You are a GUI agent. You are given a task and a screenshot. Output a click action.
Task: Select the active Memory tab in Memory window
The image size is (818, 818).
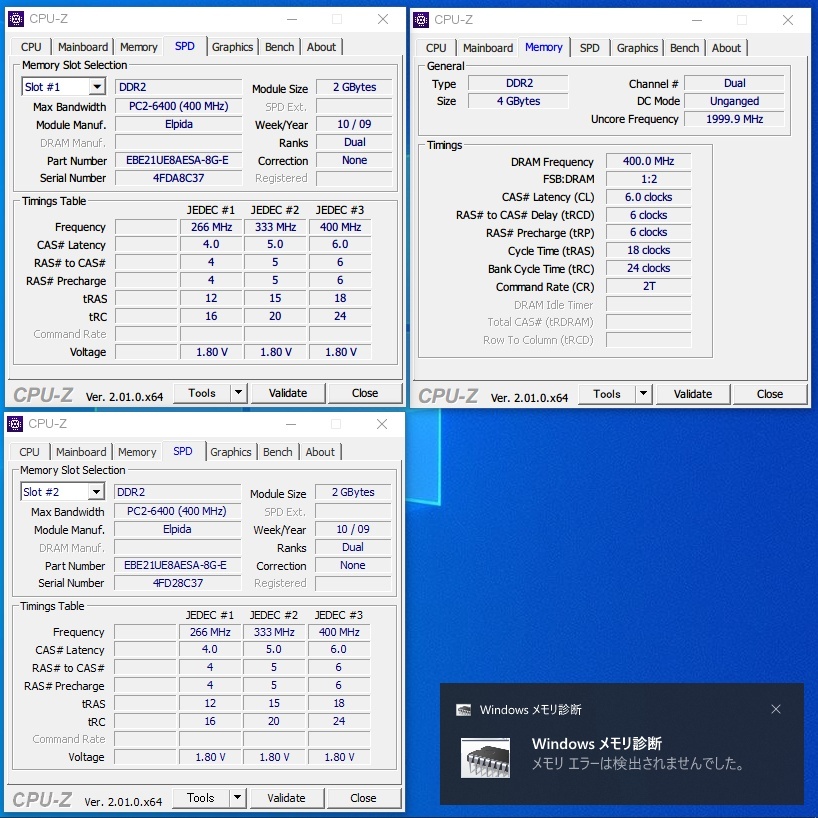point(544,47)
